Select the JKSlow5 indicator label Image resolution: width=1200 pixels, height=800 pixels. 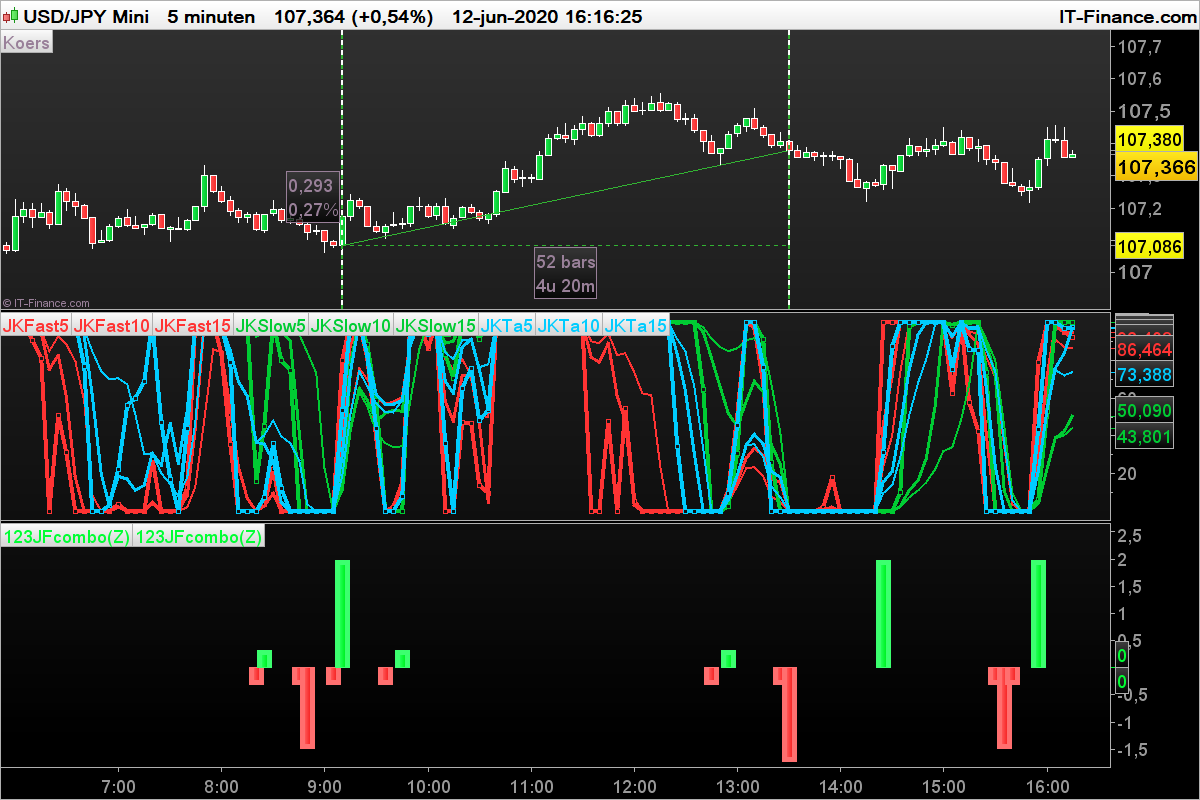[x=271, y=326]
